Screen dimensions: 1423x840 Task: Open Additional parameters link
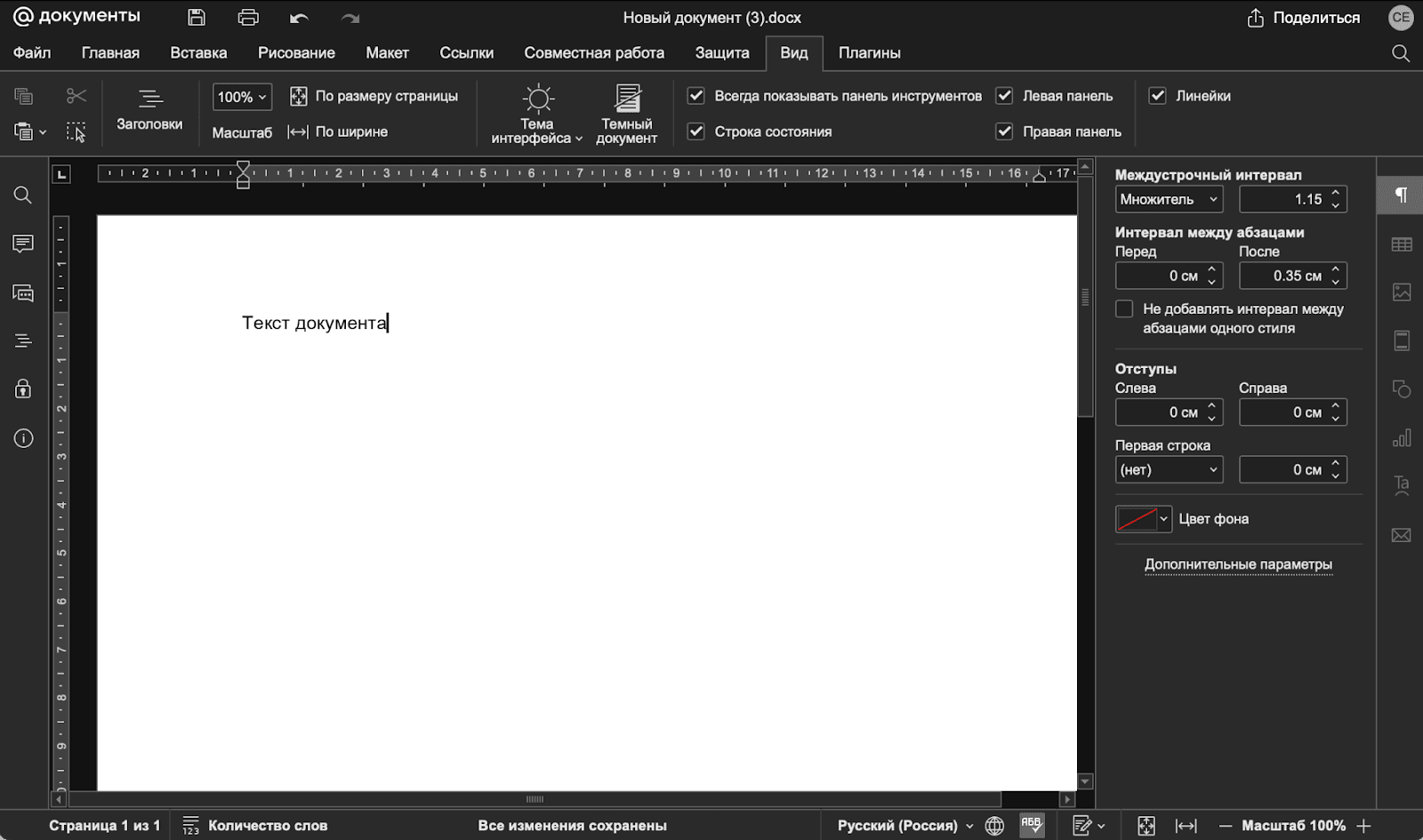point(1238,564)
